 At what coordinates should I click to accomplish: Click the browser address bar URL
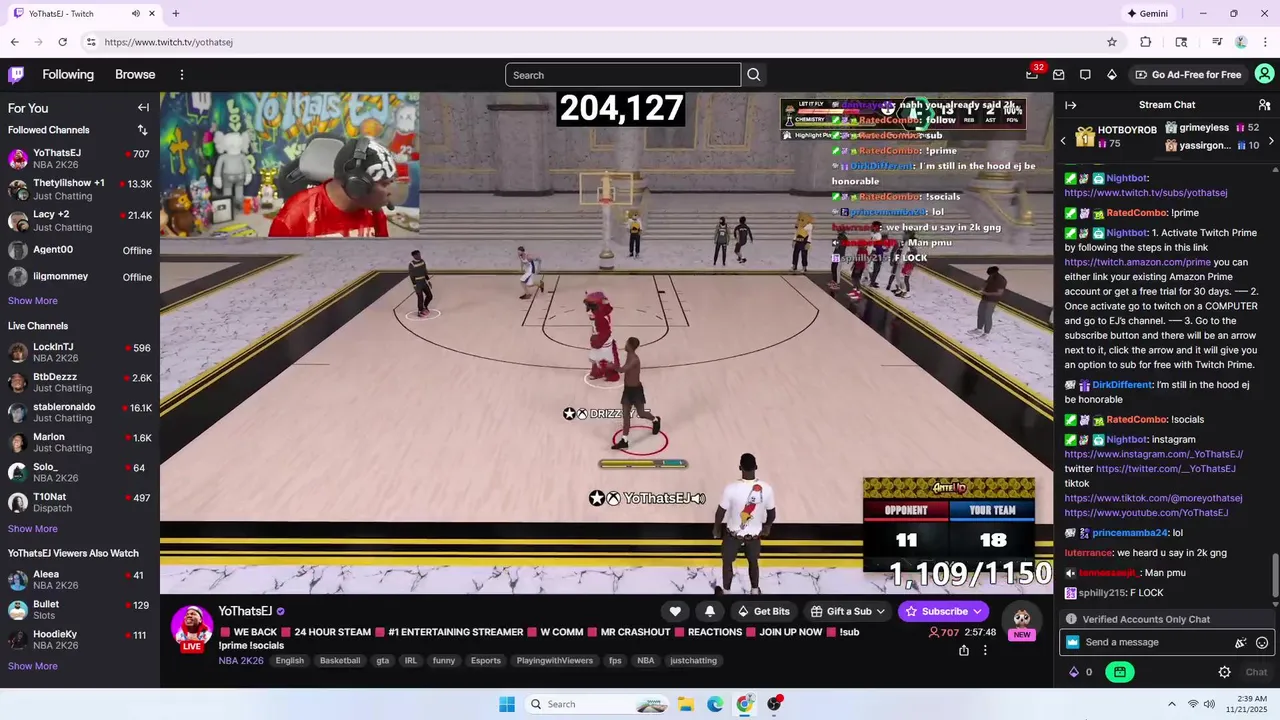168,42
